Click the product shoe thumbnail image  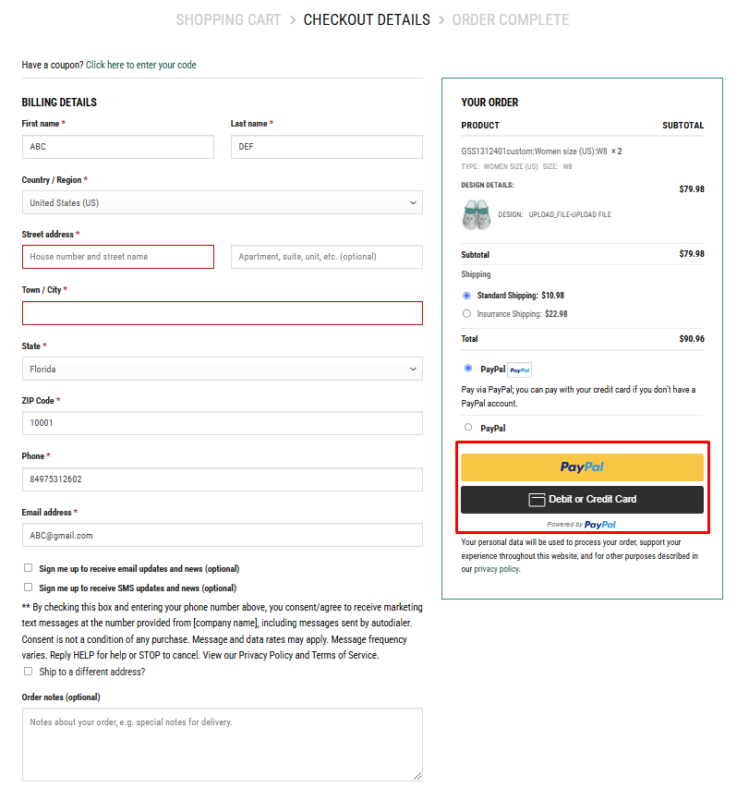(477, 214)
